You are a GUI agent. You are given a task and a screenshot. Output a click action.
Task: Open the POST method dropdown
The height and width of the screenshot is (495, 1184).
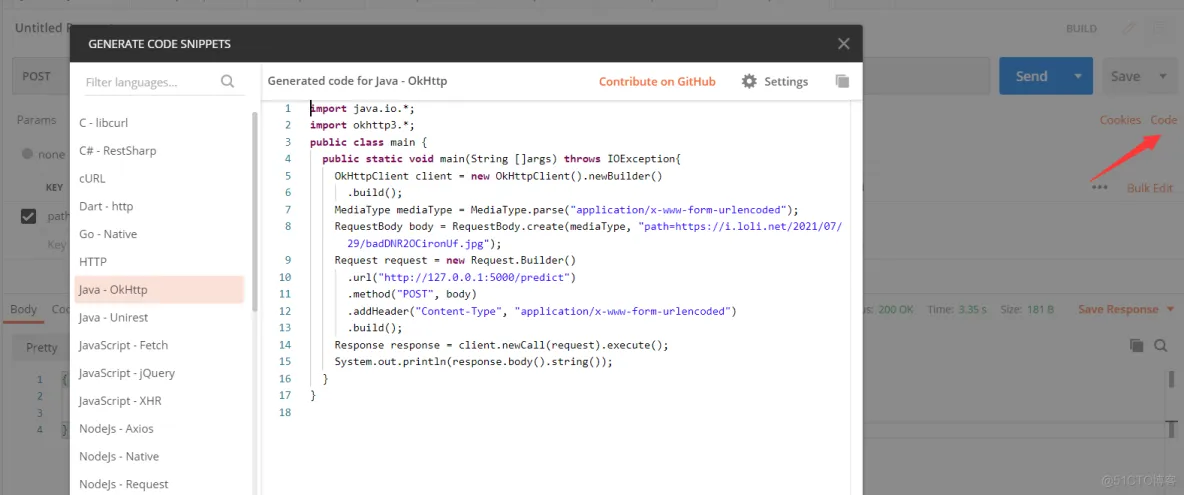pos(42,76)
